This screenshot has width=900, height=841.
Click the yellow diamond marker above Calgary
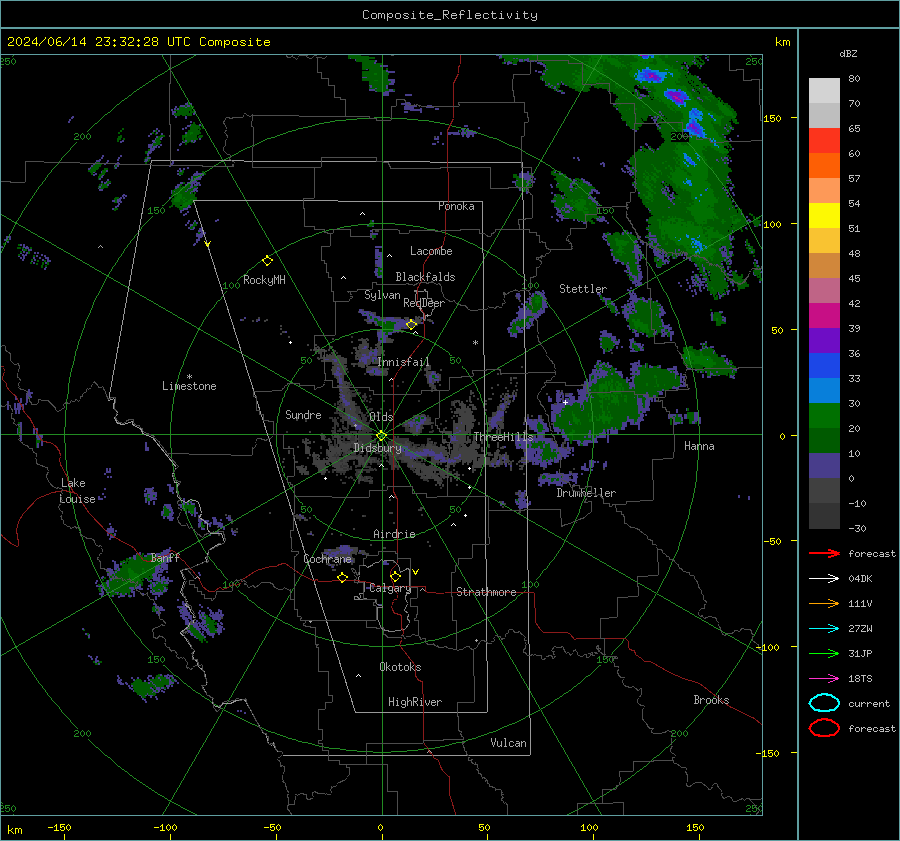tap(395, 576)
